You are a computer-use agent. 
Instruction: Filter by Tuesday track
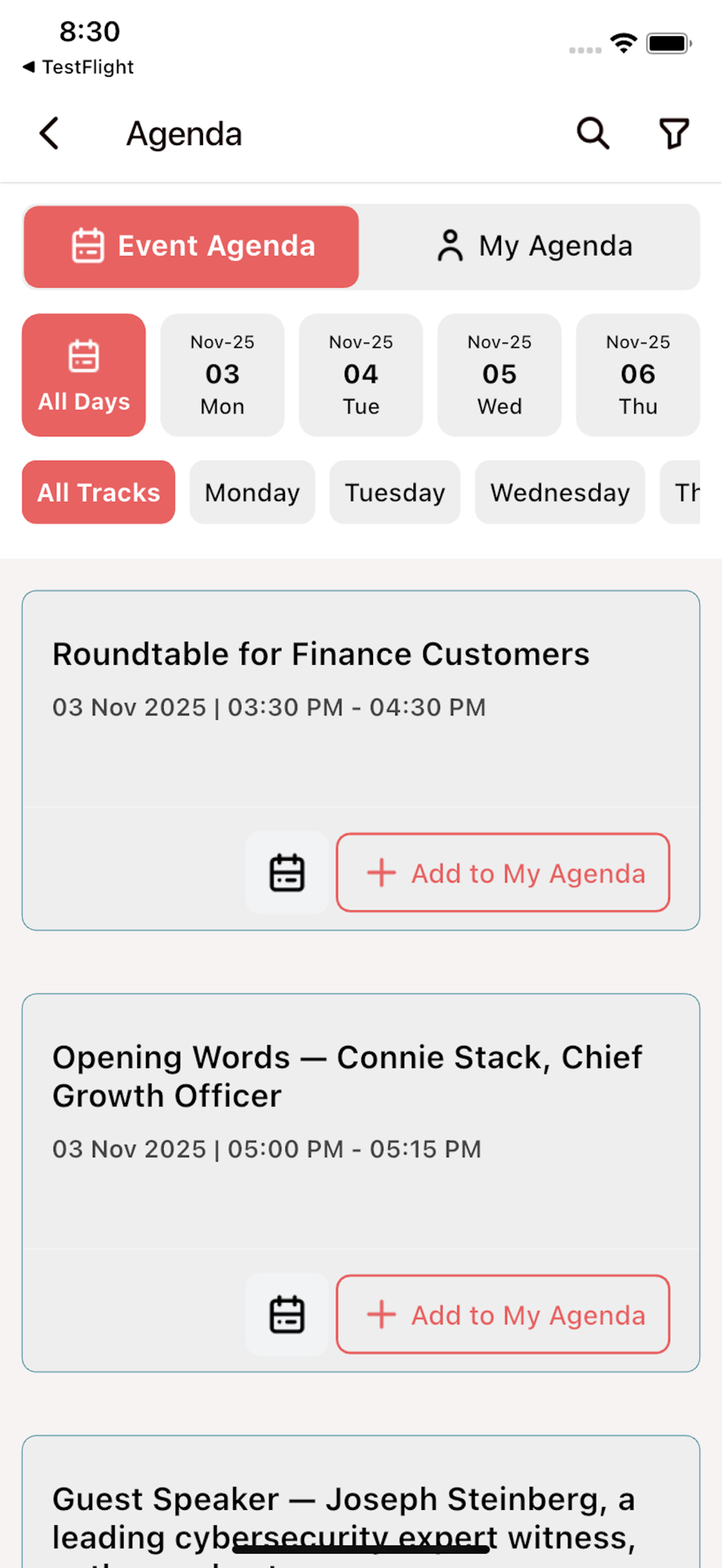tap(395, 492)
